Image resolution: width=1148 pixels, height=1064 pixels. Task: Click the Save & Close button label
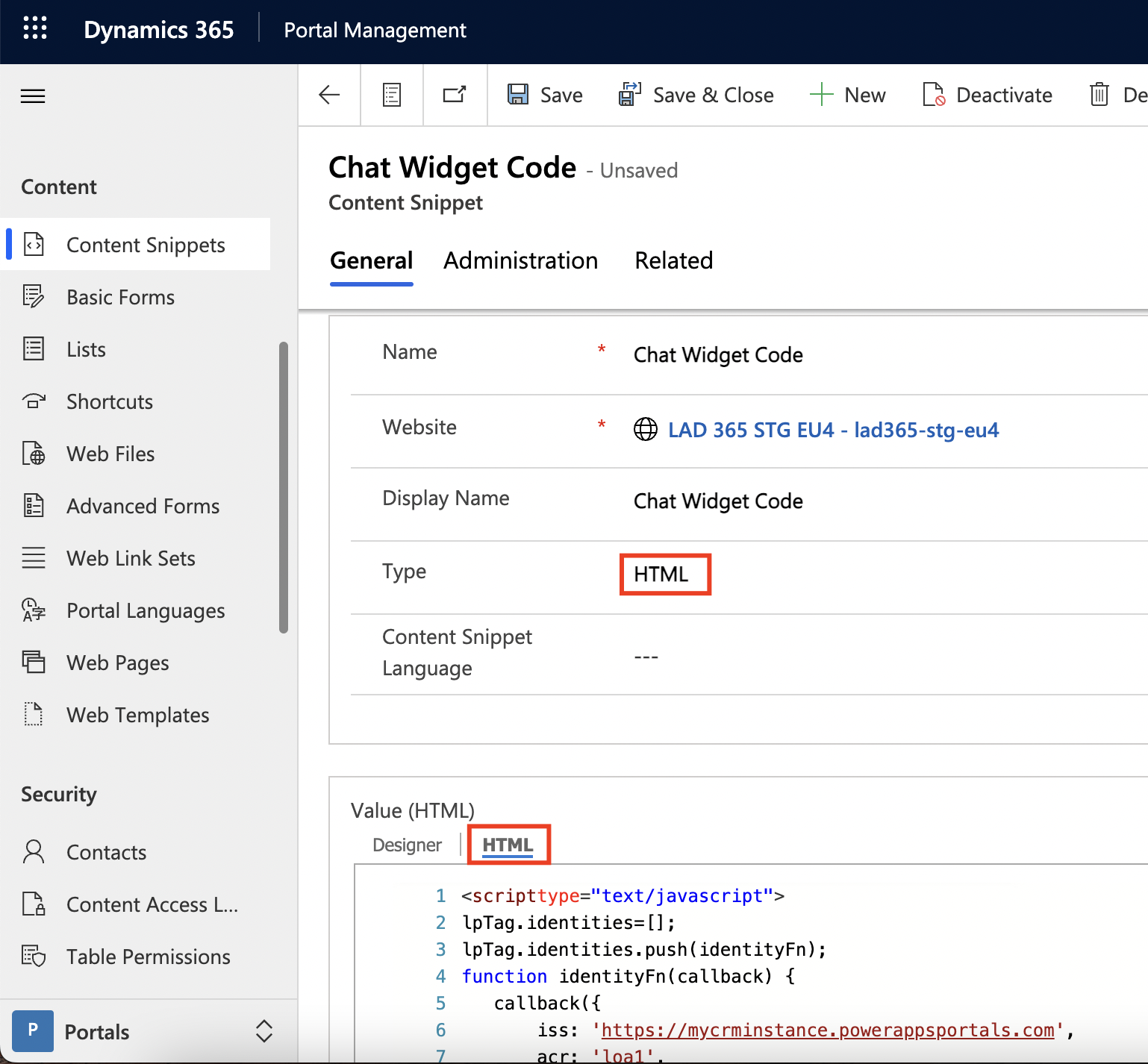714,95
